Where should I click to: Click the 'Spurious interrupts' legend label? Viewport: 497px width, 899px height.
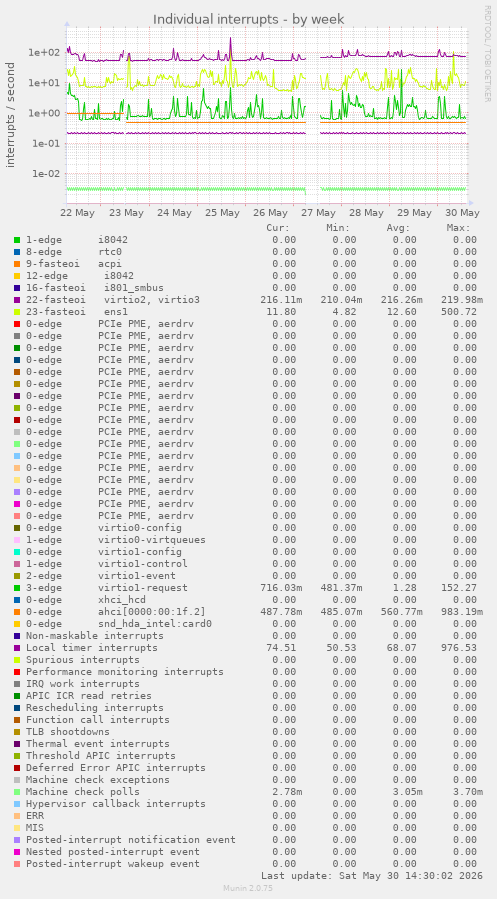point(74,660)
